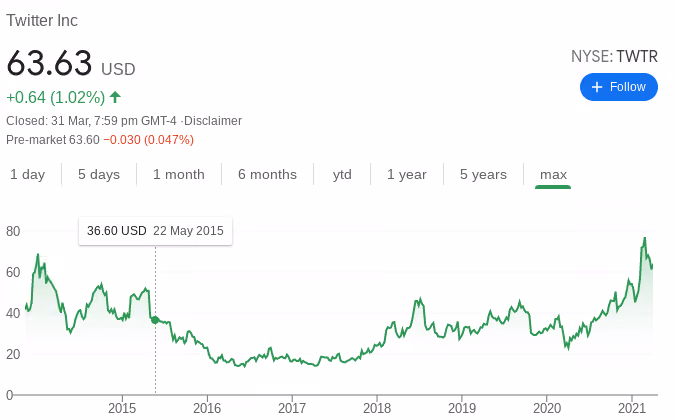
Task: Click the green up-arrow price indicator
Action: pyautogui.click(x=115, y=97)
